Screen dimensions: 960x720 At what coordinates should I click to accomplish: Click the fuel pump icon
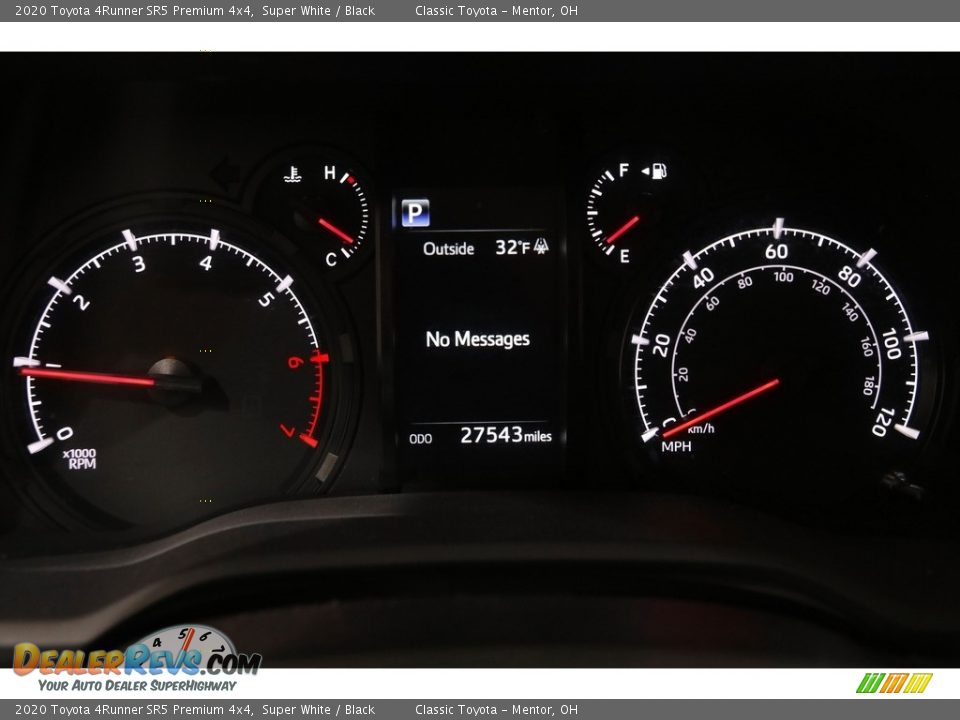point(658,171)
